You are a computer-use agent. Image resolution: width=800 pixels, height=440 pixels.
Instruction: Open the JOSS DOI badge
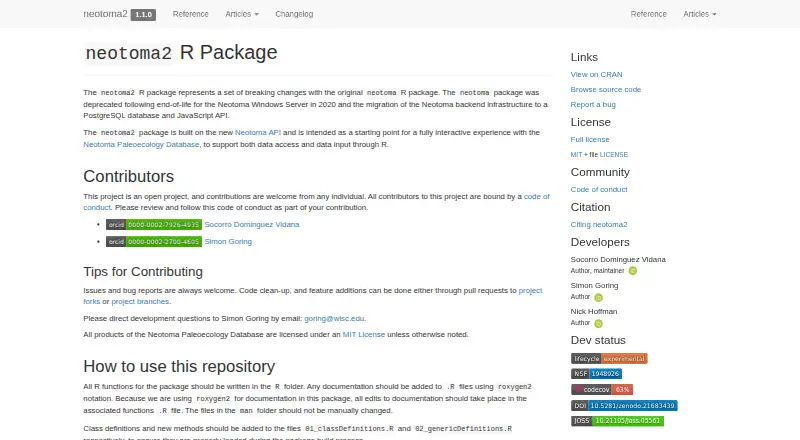coord(617,421)
